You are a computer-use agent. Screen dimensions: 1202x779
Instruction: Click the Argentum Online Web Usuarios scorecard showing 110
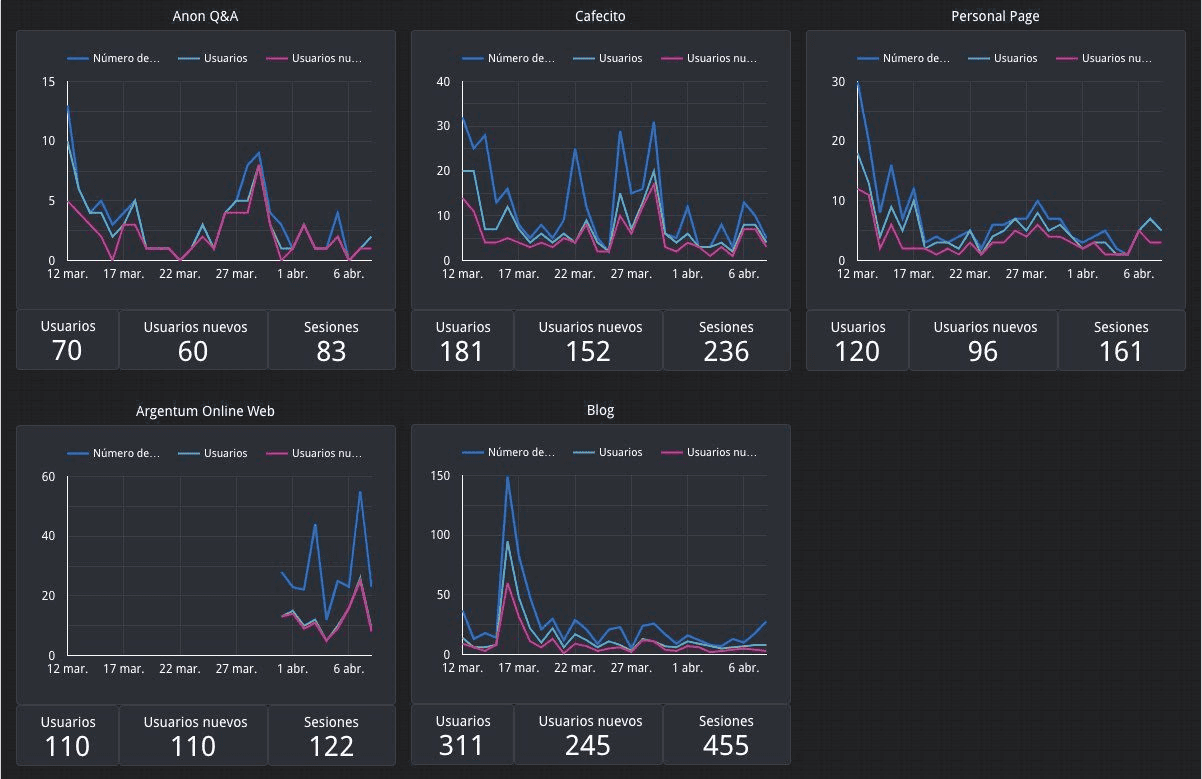pyautogui.click(x=68, y=735)
